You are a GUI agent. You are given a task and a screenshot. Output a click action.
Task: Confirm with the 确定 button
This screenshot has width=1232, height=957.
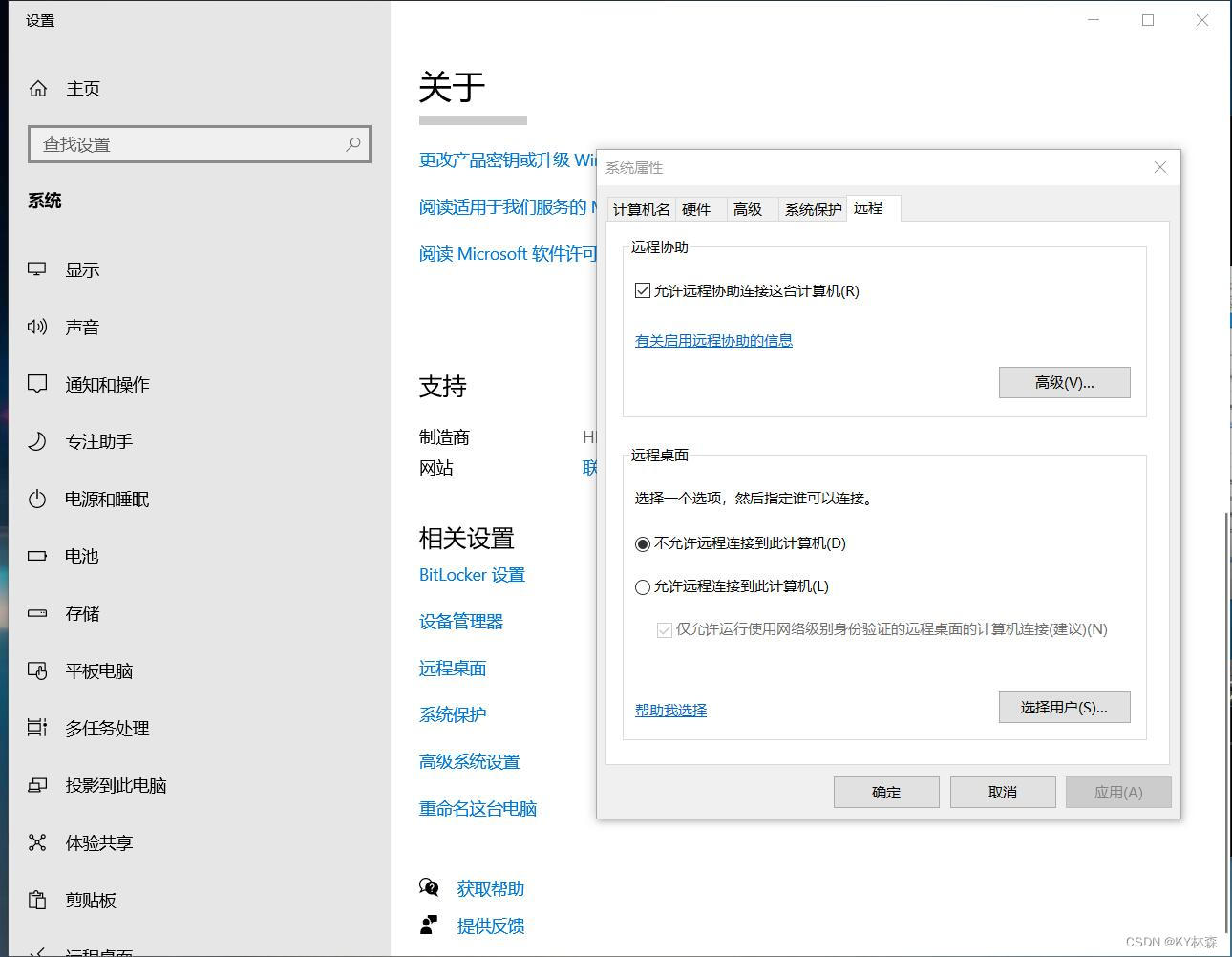pyautogui.click(x=886, y=792)
